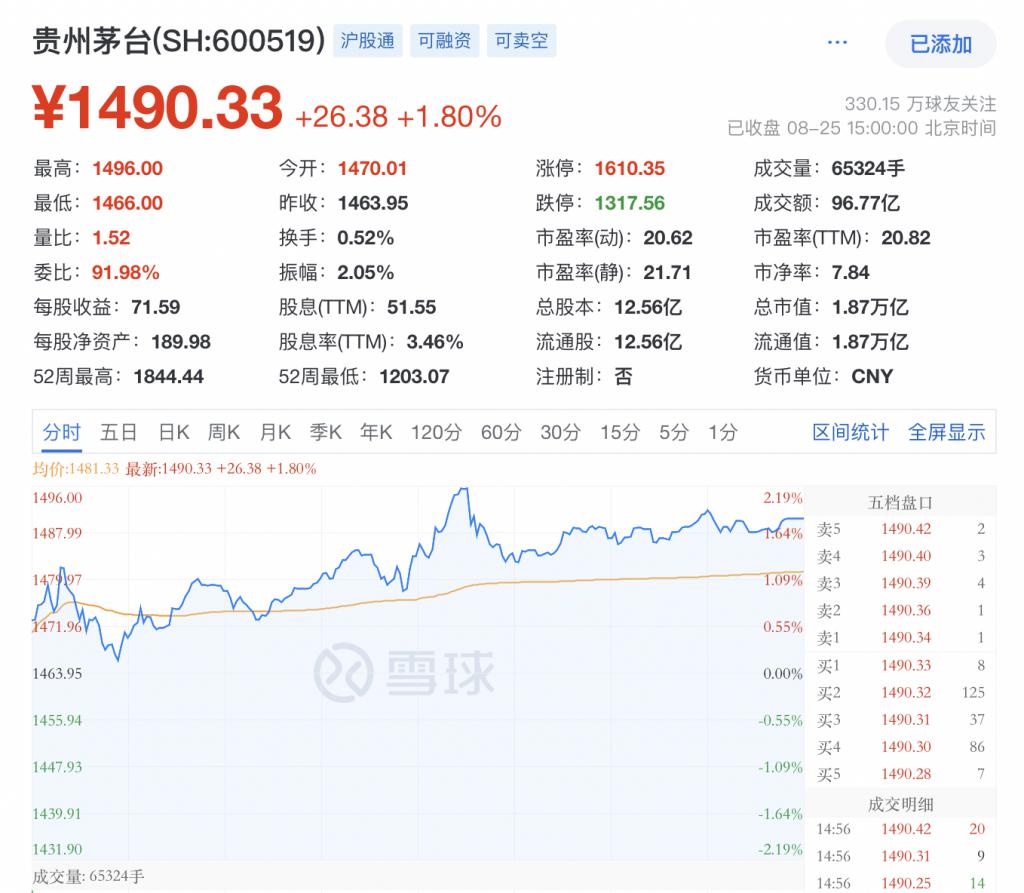Click the 330.15 万球友关注 follower count
1024x893 pixels.
[x=920, y=104]
